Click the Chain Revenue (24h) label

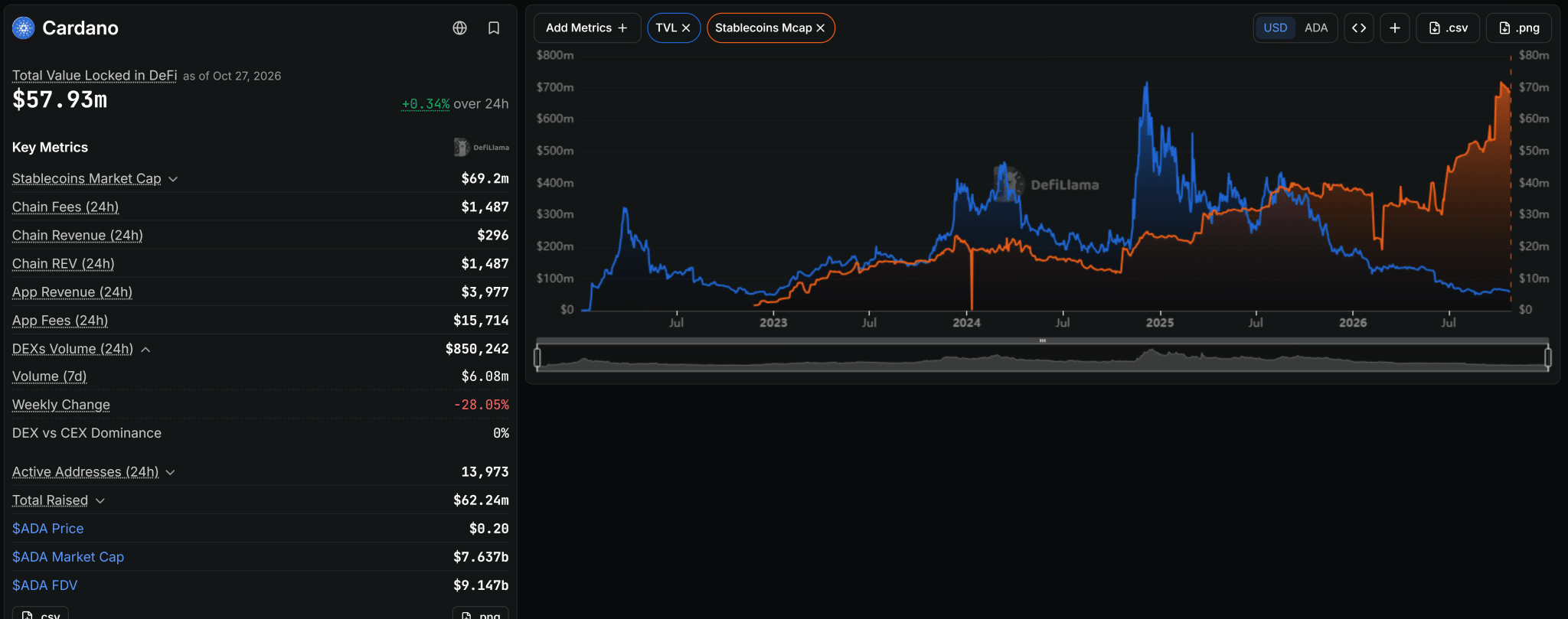[x=77, y=236]
